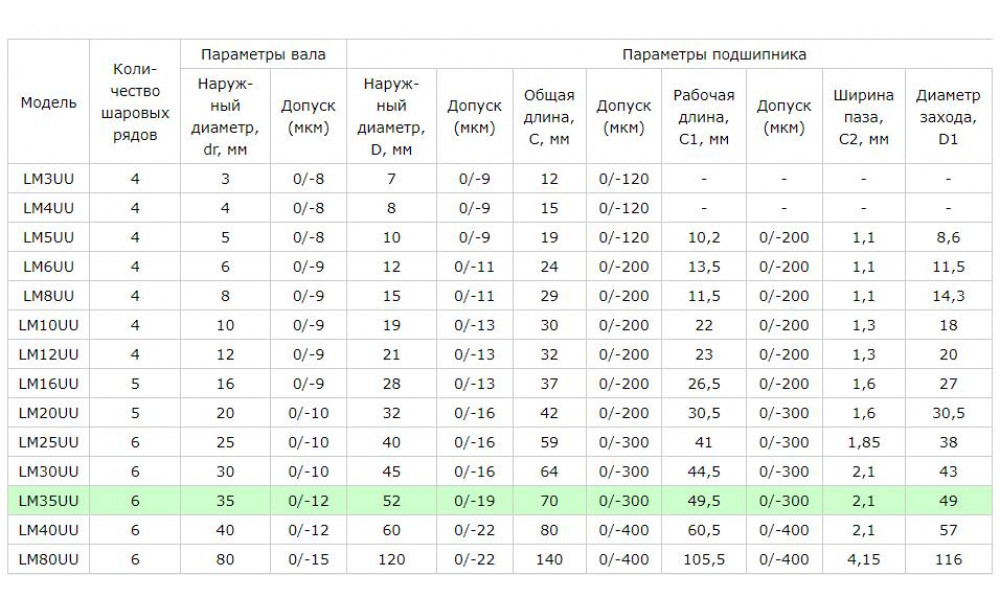The image size is (1000, 600).
Task: Select the LM80UU model cell
Action: click(48, 559)
